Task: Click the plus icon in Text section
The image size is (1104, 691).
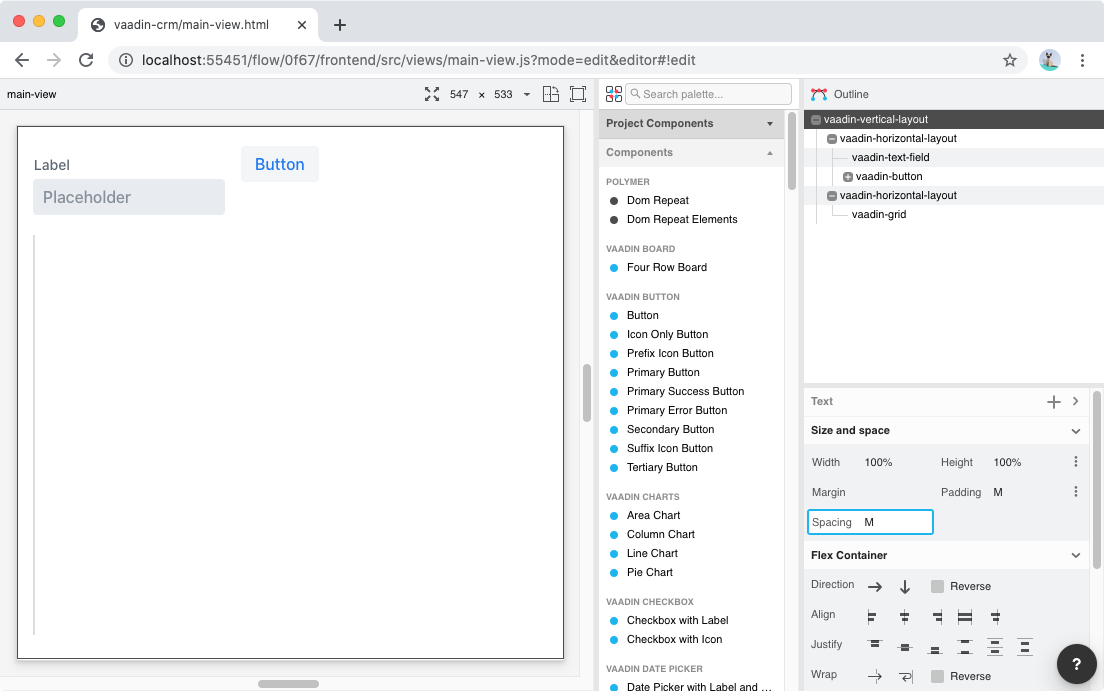Action: click(1053, 401)
